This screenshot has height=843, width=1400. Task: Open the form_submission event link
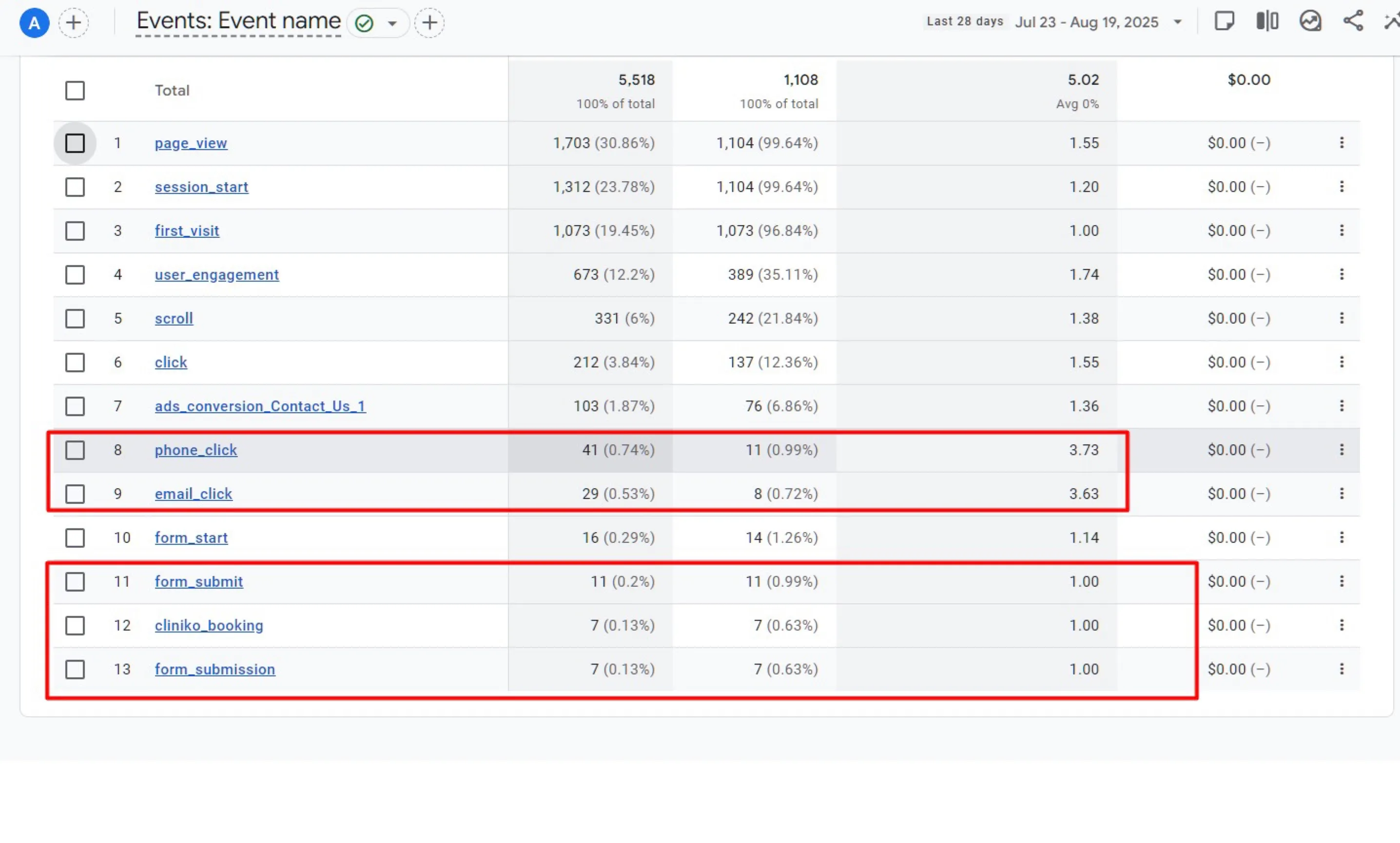click(215, 669)
